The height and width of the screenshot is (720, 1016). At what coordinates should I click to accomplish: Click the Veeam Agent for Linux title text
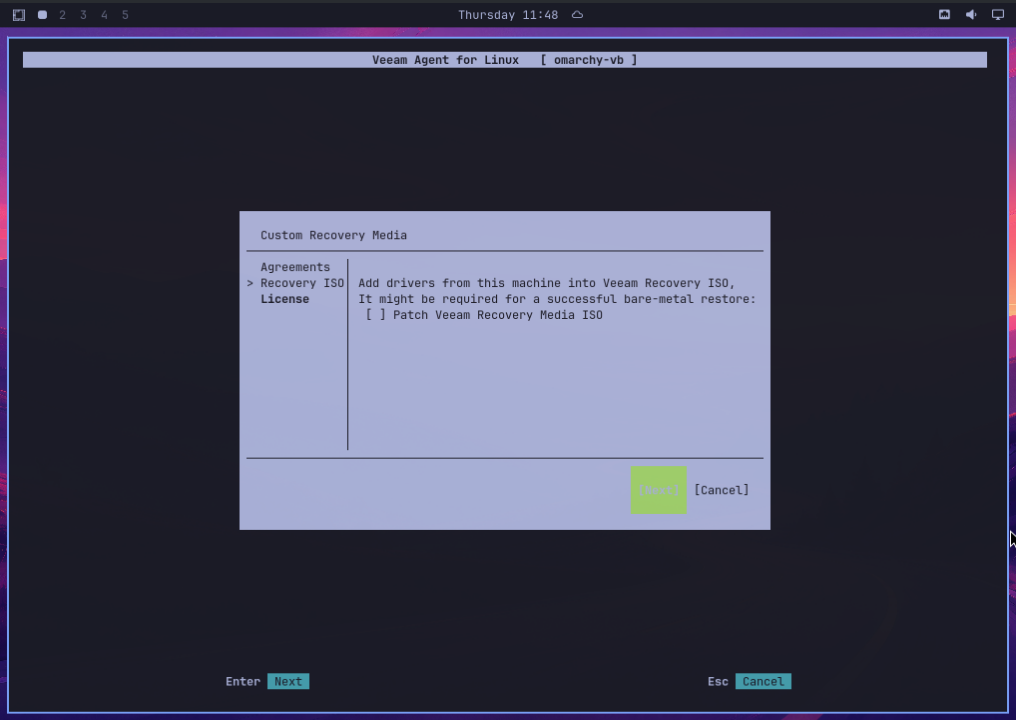[x=445, y=60]
